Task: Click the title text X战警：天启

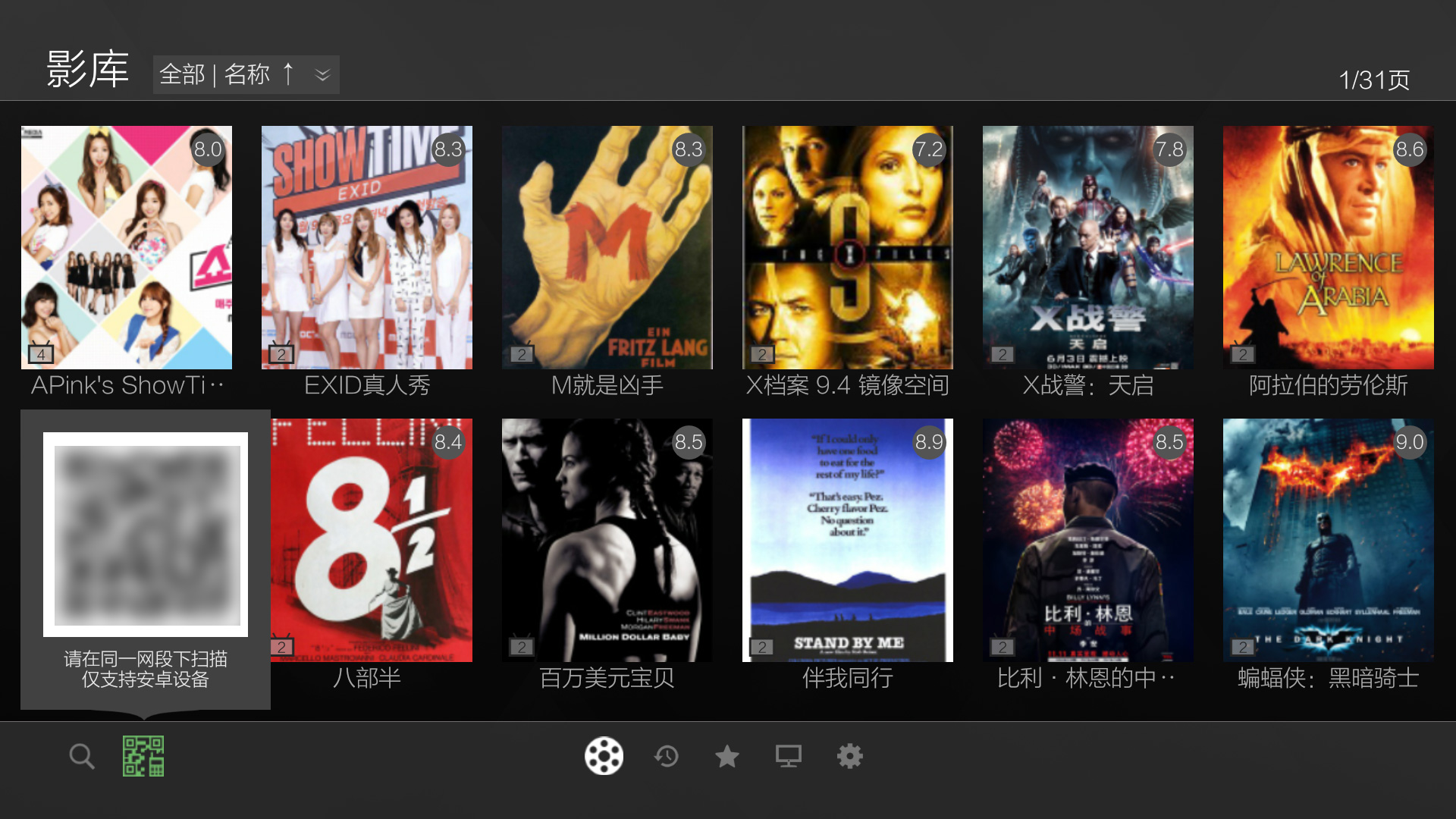Action: [1088, 385]
